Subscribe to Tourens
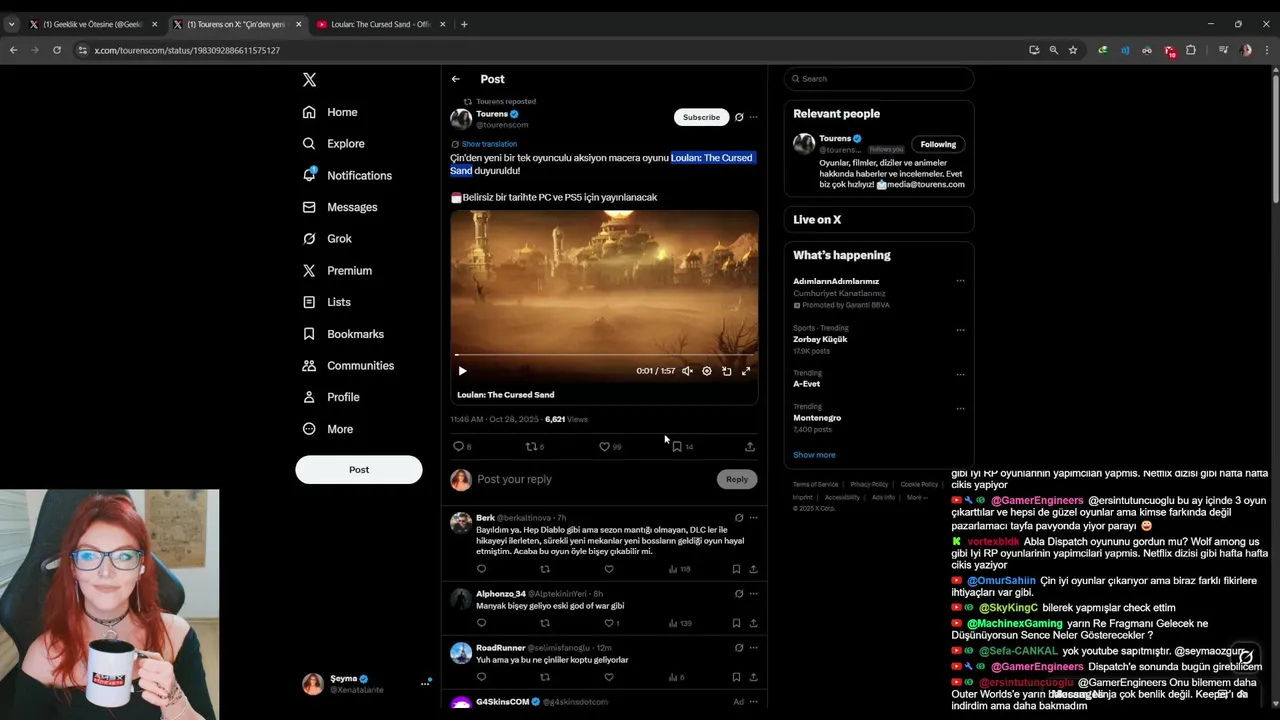 click(x=701, y=117)
